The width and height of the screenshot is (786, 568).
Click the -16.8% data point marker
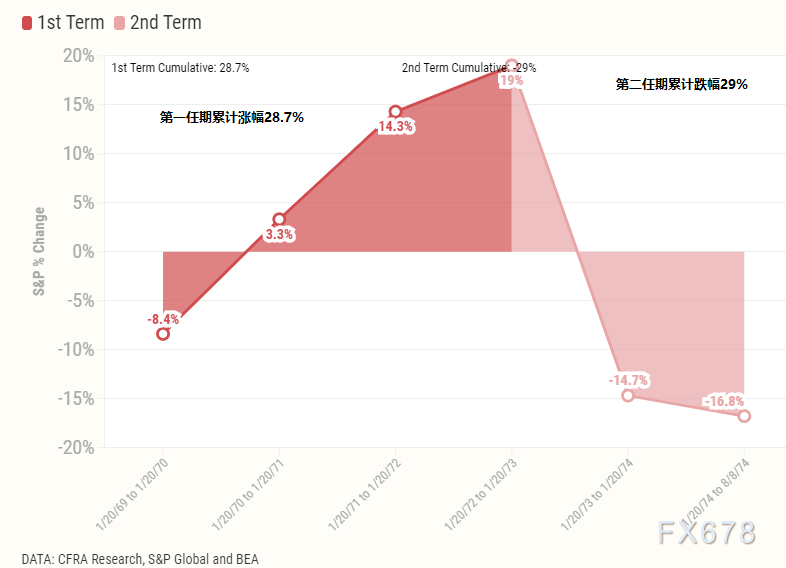(x=744, y=416)
